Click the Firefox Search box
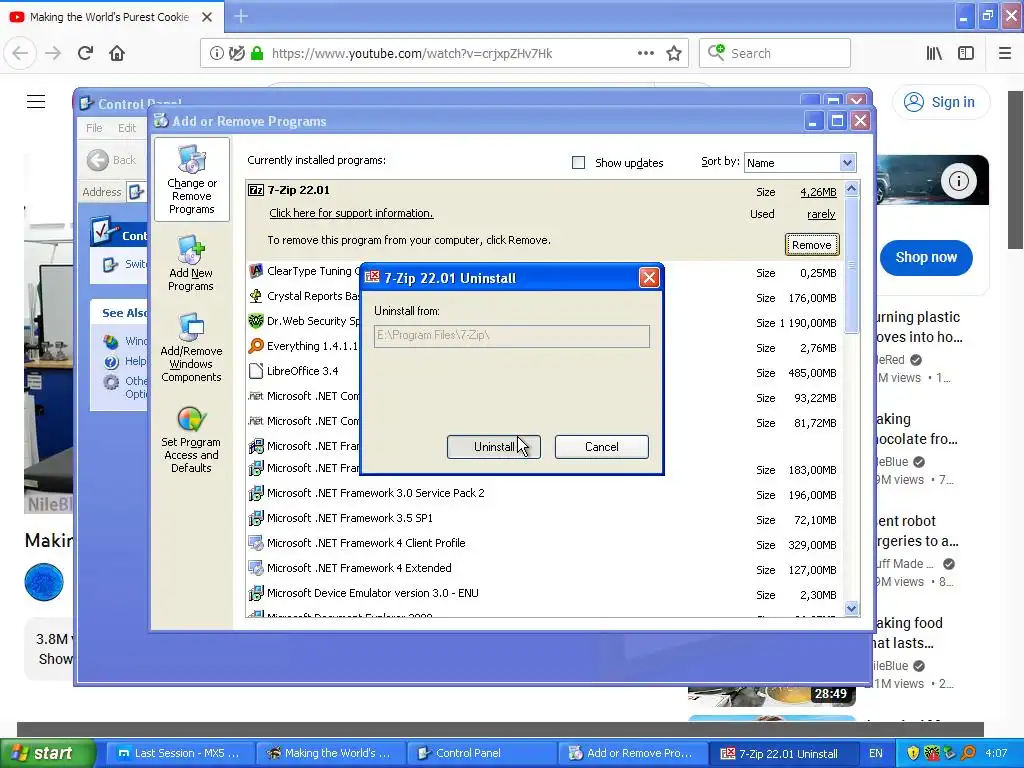 [775, 54]
